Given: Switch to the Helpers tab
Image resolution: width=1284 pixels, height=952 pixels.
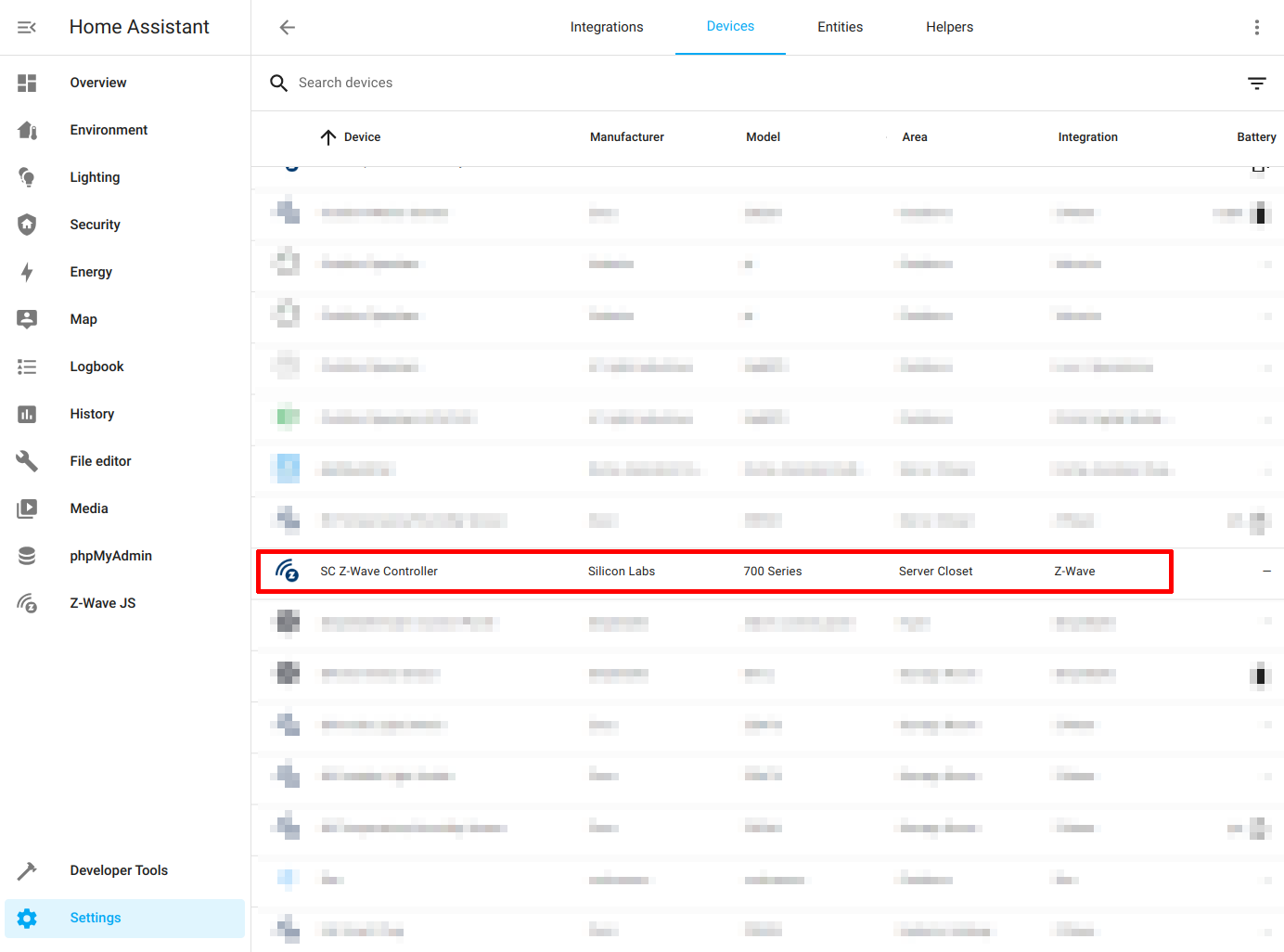Looking at the screenshot, I should tap(949, 27).
